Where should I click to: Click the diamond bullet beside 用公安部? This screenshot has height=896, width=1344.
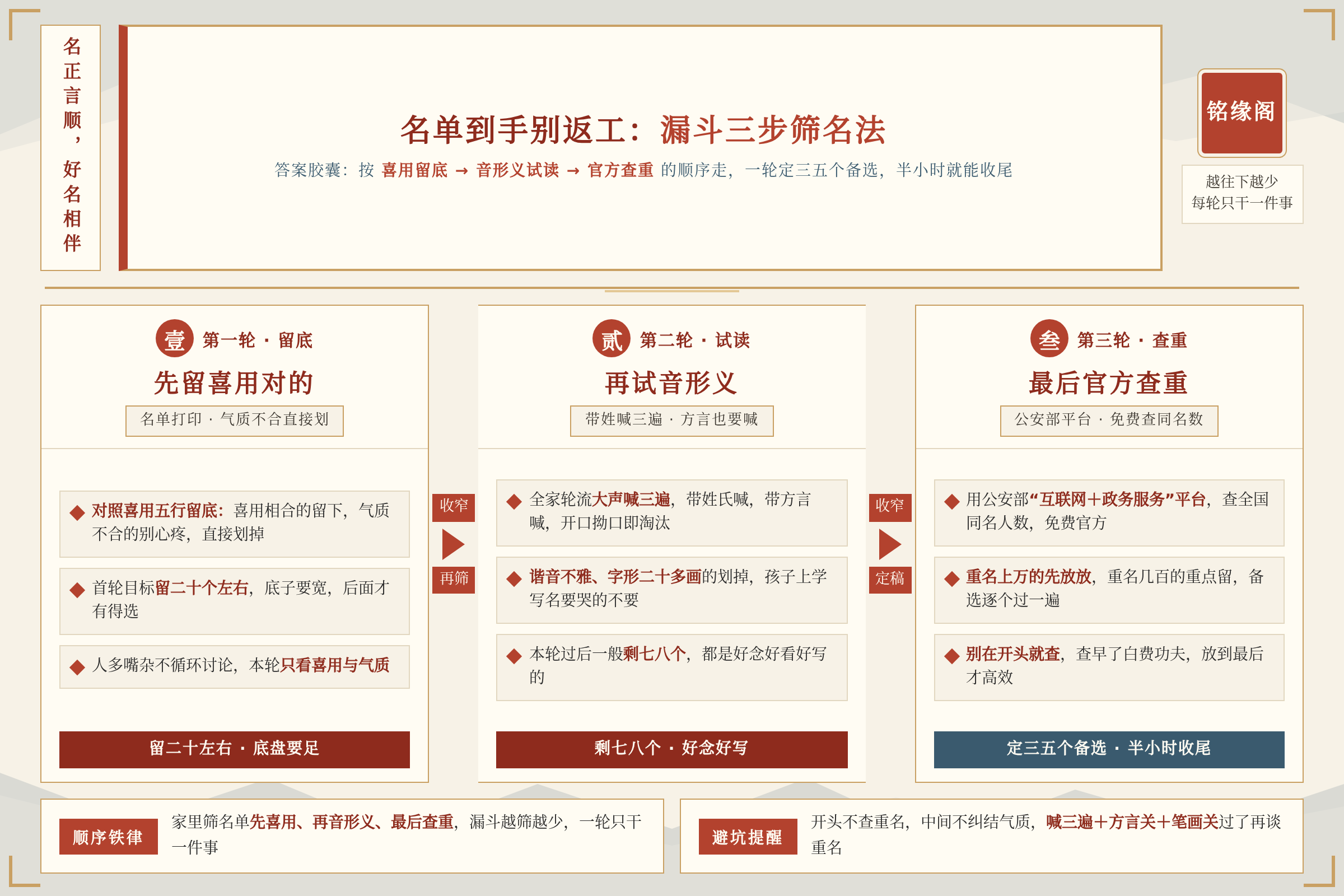click(x=952, y=501)
